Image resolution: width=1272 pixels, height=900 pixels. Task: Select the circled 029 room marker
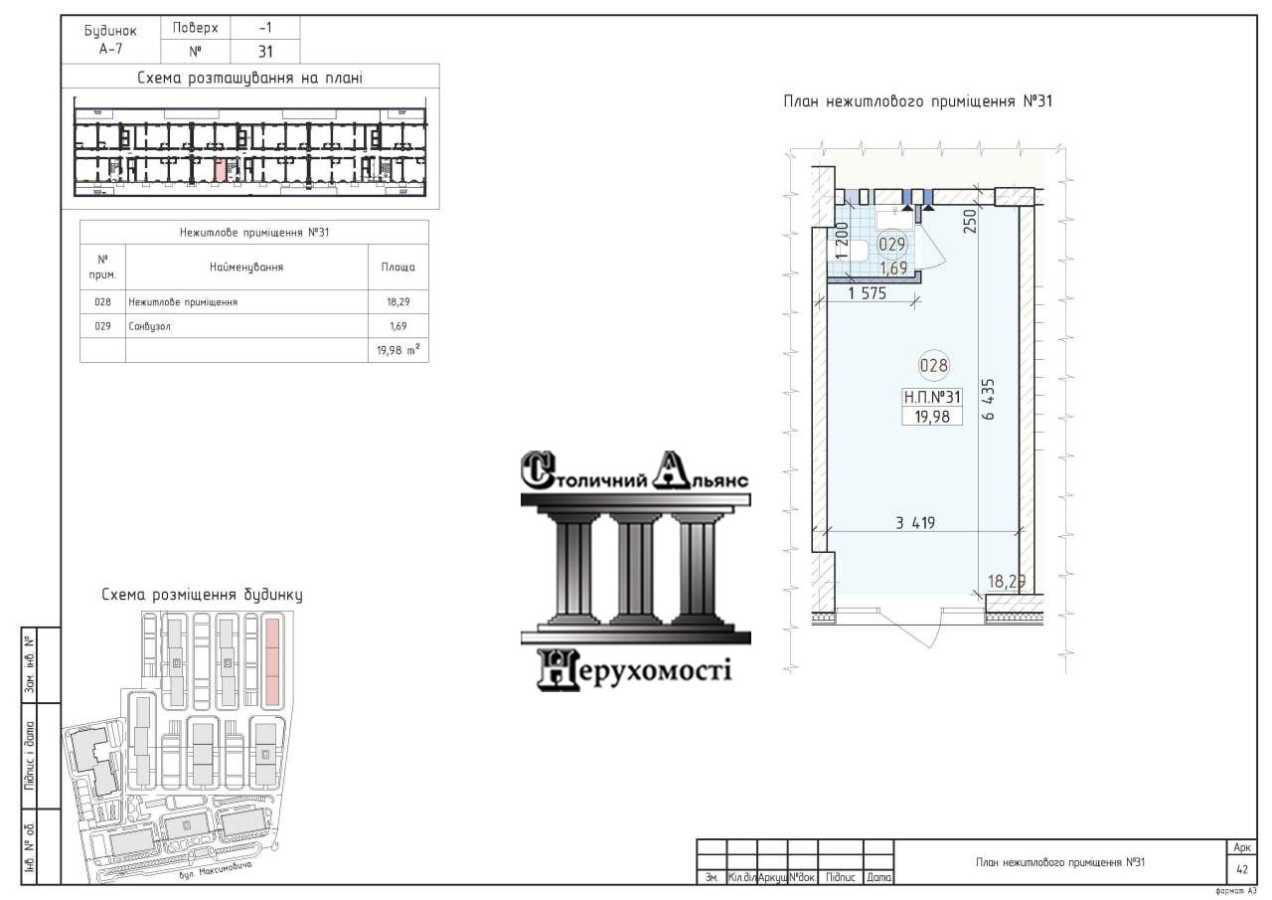891,243
